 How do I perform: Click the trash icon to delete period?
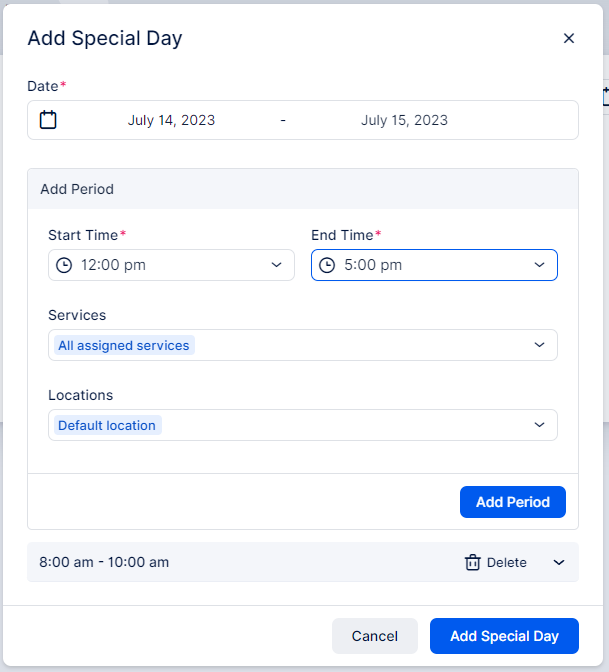pyautogui.click(x=473, y=562)
